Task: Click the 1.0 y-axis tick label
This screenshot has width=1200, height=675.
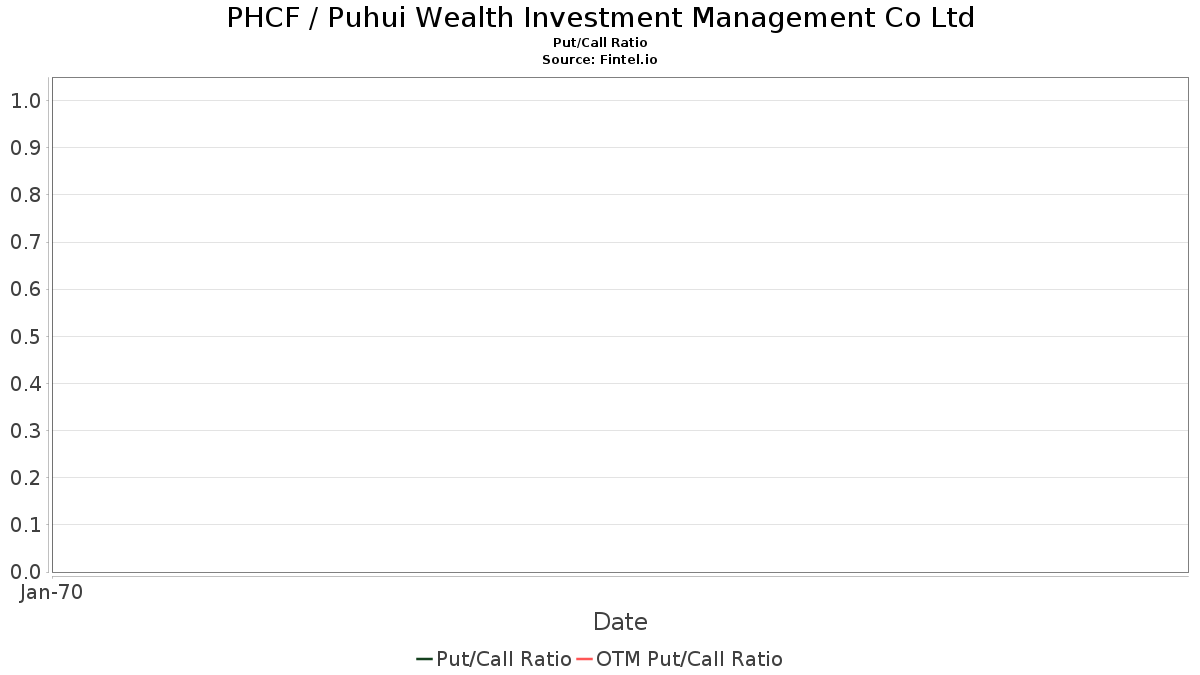Action: pyautogui.click(x=25, y=101)
